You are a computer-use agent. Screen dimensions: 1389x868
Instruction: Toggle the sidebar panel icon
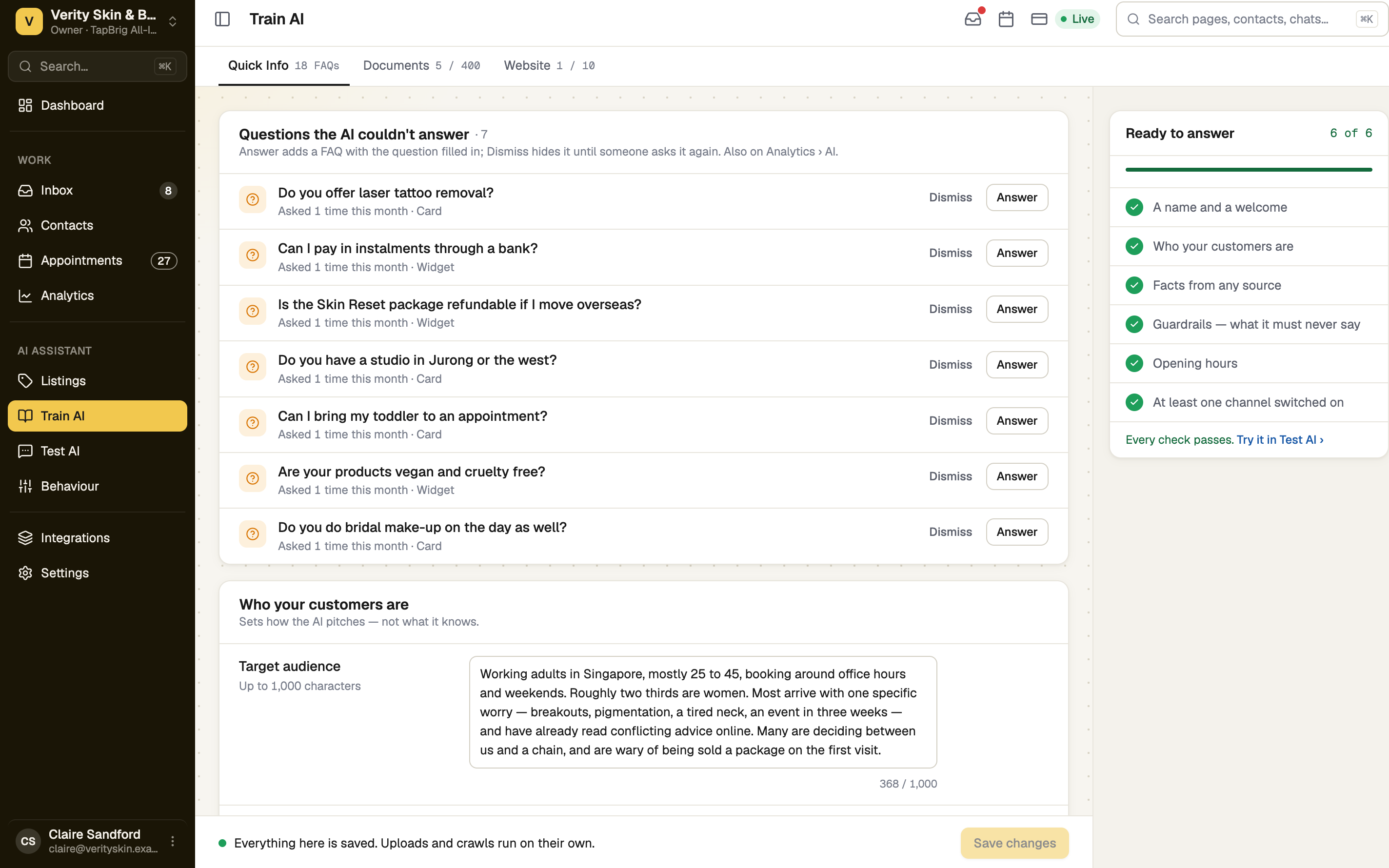pyautogui.click(x=222, y=19)
